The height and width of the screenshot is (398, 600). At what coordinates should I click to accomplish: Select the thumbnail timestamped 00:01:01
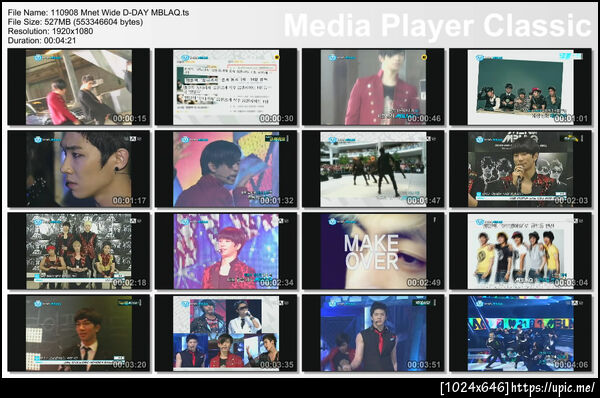pos(520,87)
